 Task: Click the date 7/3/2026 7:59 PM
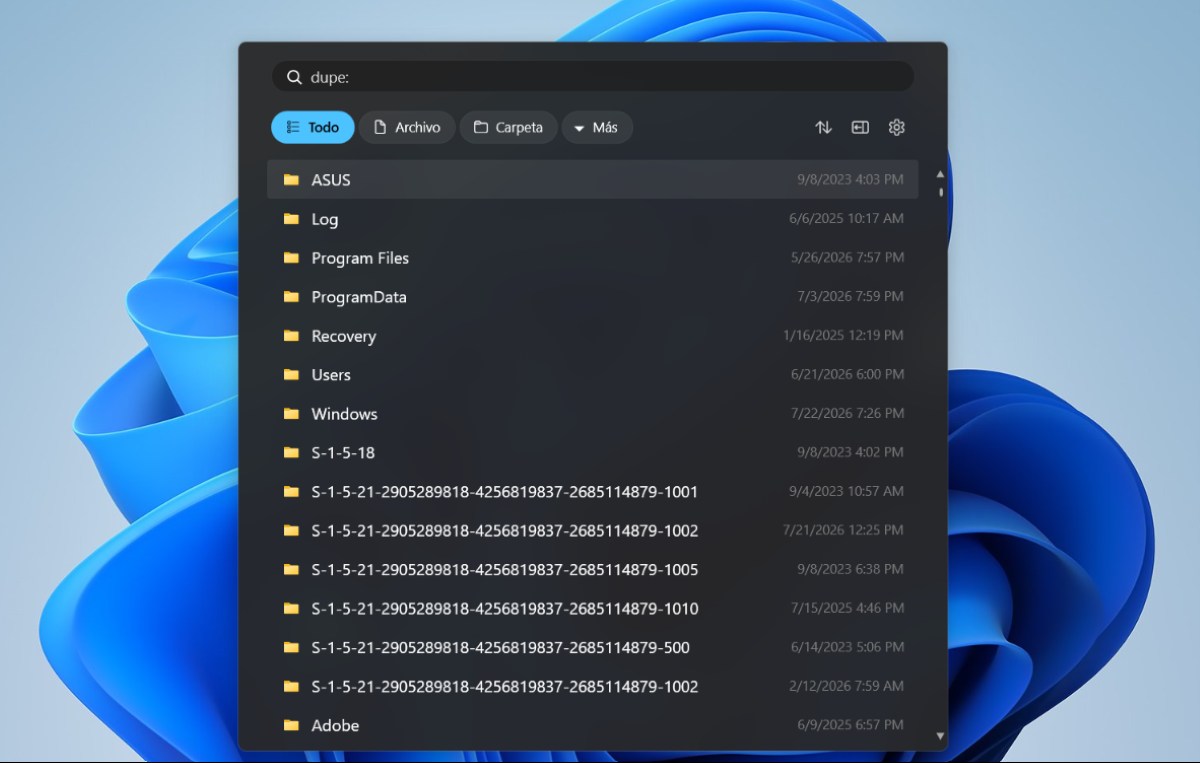point(850,296)
